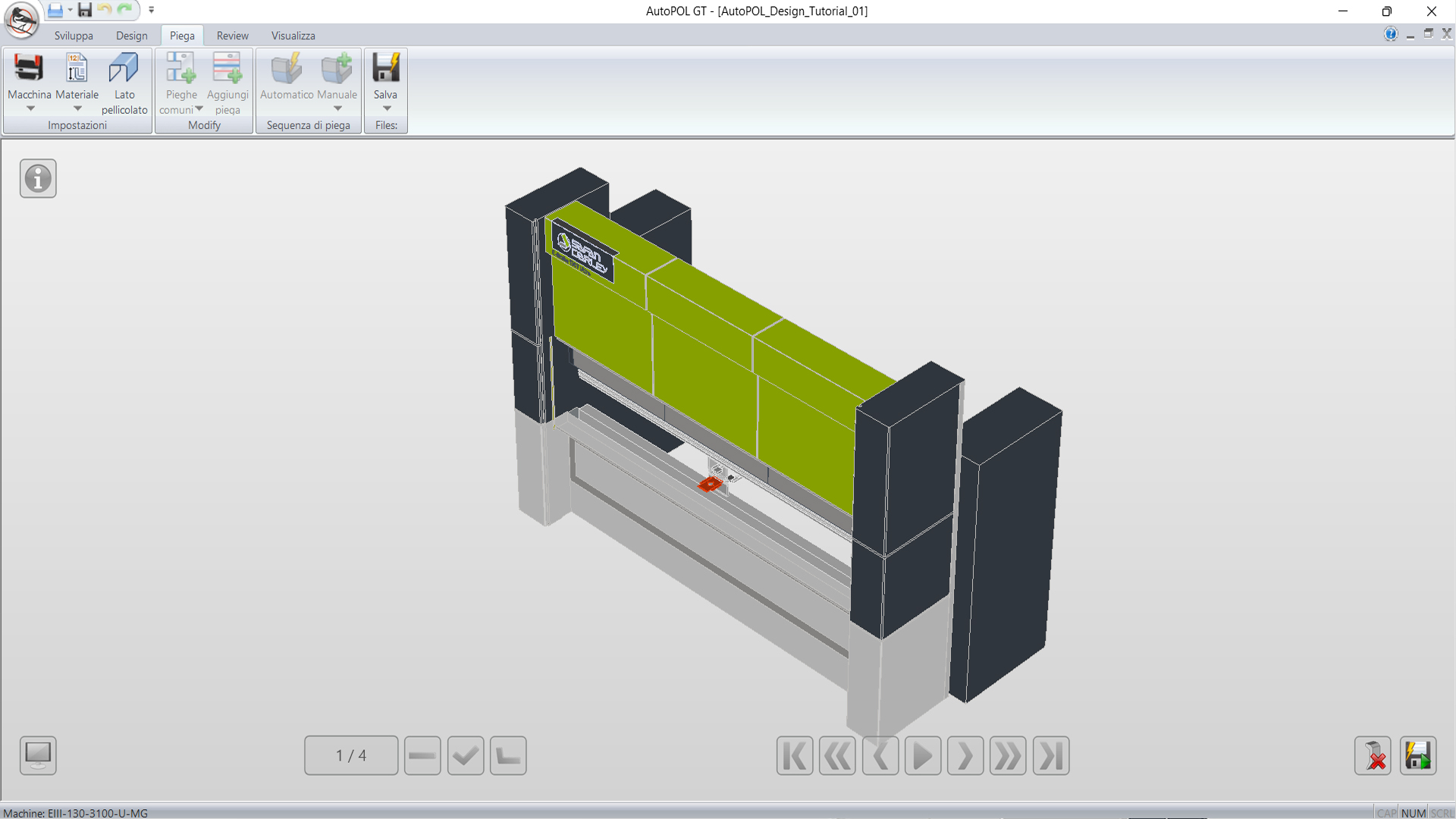1456x819 pixels.
Task: Expand the Salva dropdown arrow
Action: click(387, 108)
